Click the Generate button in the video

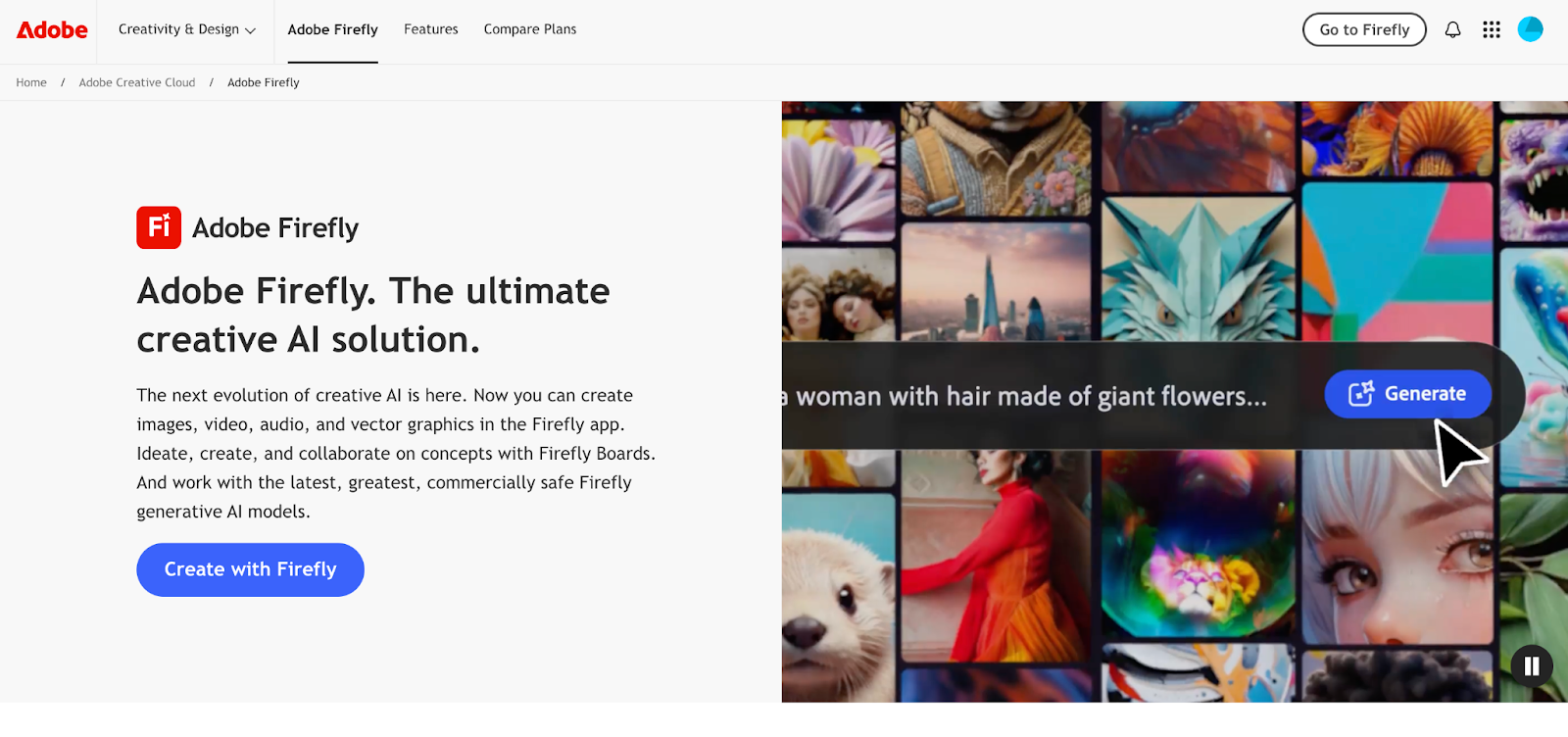tap(1408, 394)
